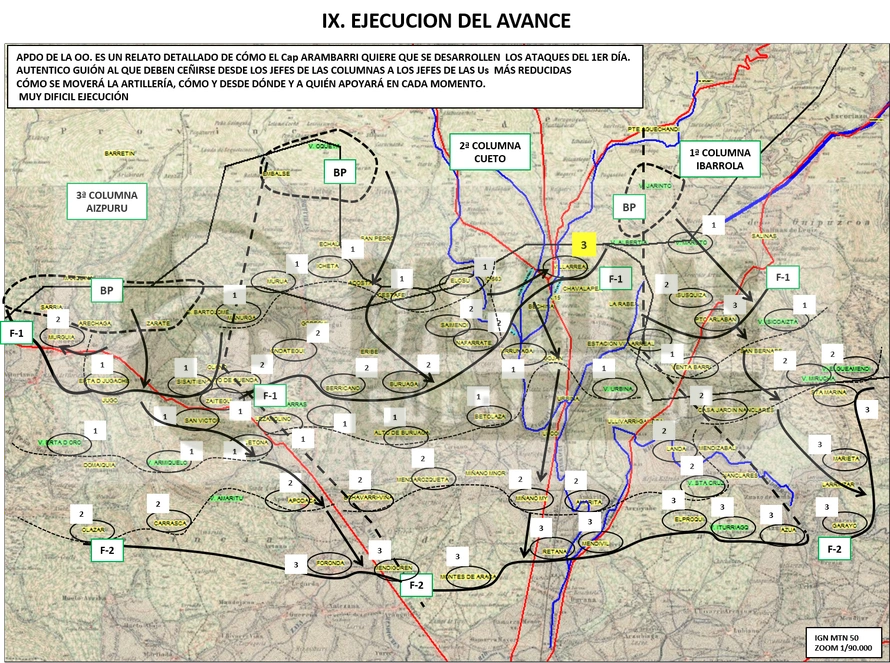The height and width of the screenshot is (663, 890).
Task: Click the 1ª COLUMNA IBARROLA label box
Action: click(720, 159)
